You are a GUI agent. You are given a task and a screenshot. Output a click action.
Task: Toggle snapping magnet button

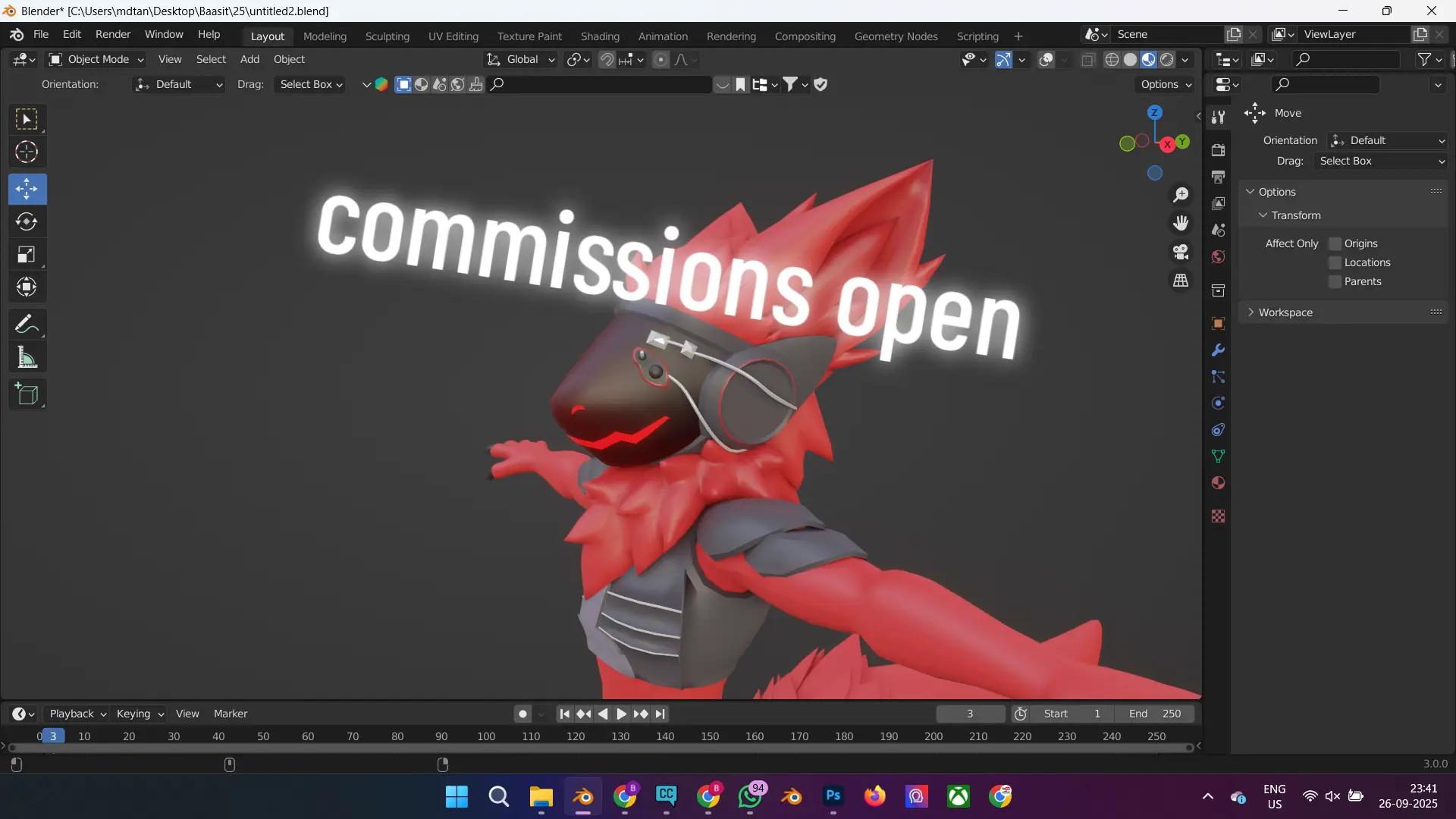(x=607, y=60)
